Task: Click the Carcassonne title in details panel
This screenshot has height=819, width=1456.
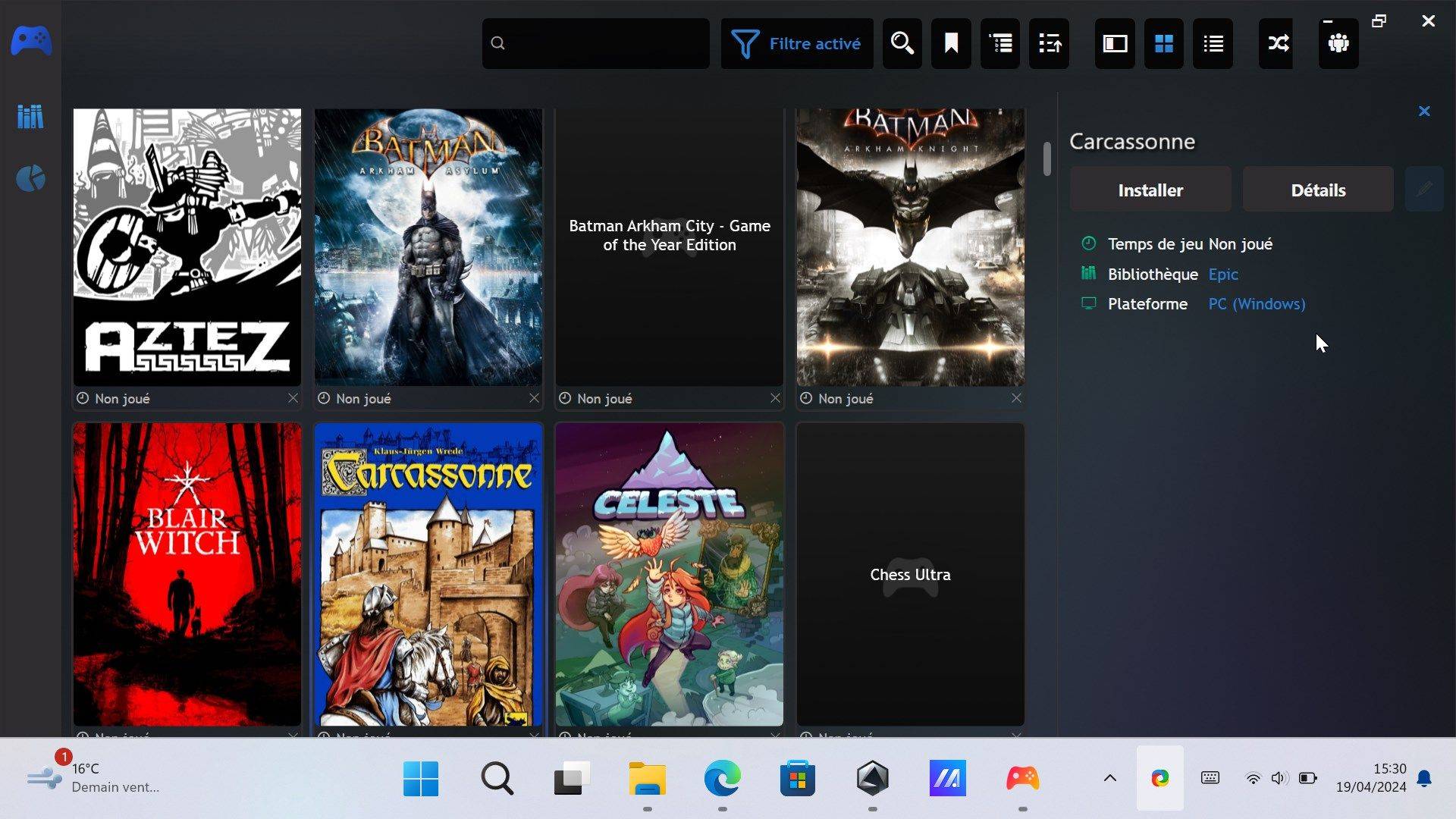Action: point(1132,142)
